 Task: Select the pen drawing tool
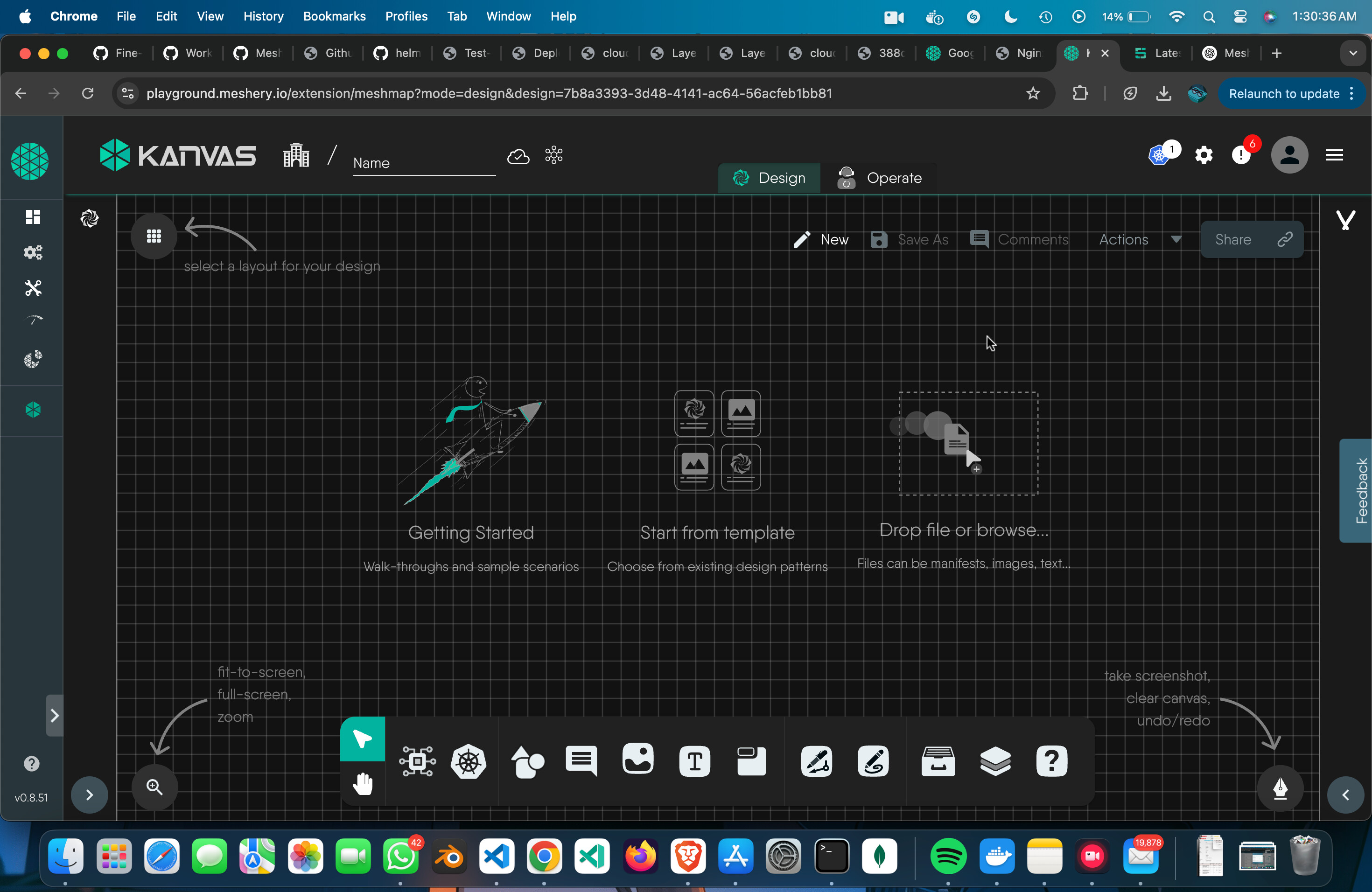coord(816,761)
